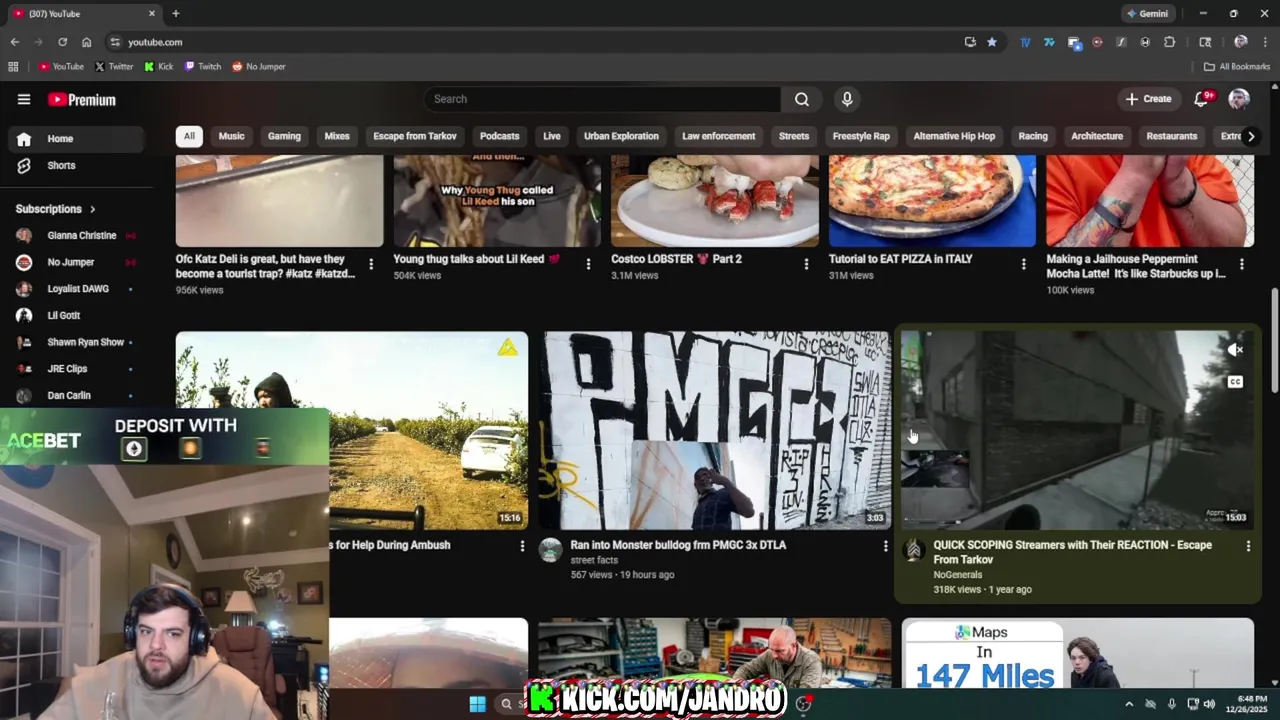This screenshot has height=720, width=1280.
Task: Select the Music filter chip
Action: tap(231, 136)
